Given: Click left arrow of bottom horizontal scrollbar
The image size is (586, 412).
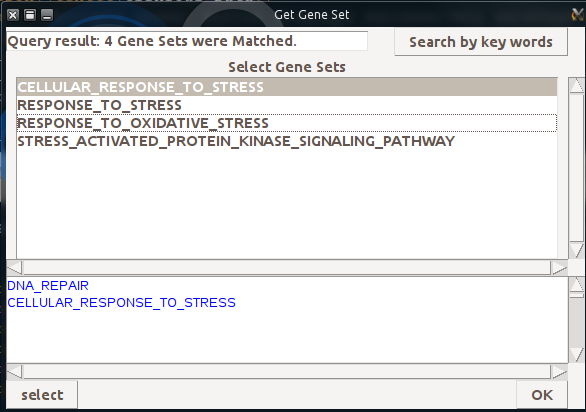Looking at the screenshot, I should (14, 372).
